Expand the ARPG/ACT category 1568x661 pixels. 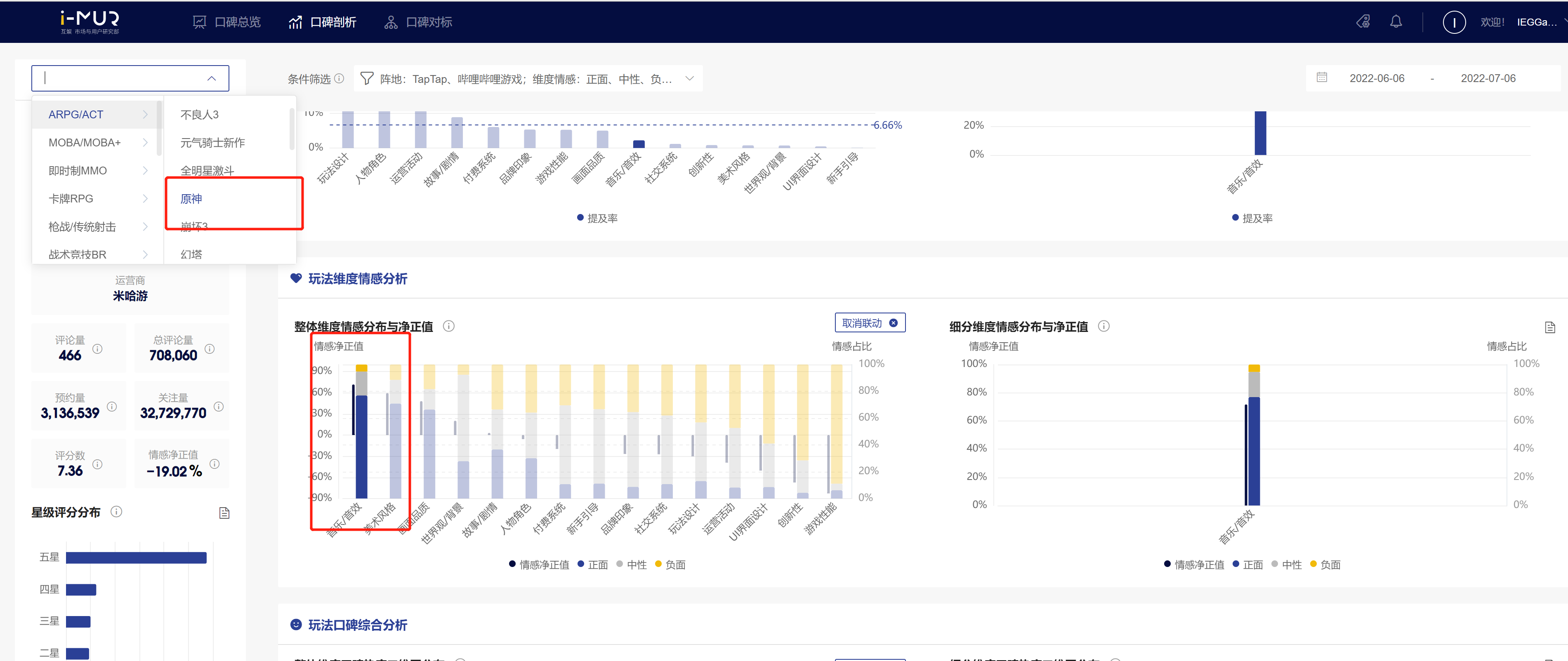tap(97, 114)
